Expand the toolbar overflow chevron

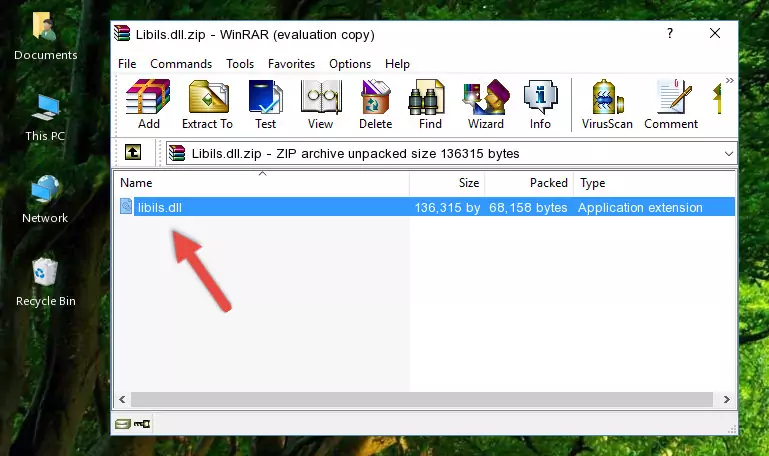[x=729, y=81]
